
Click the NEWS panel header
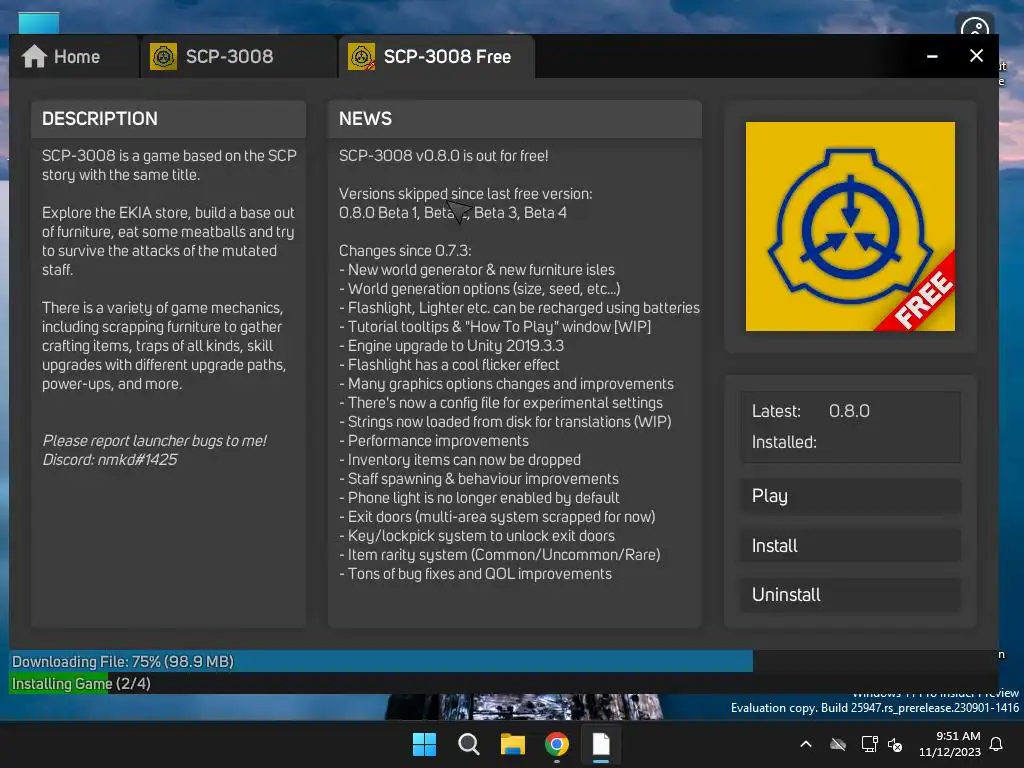(515, 119)
